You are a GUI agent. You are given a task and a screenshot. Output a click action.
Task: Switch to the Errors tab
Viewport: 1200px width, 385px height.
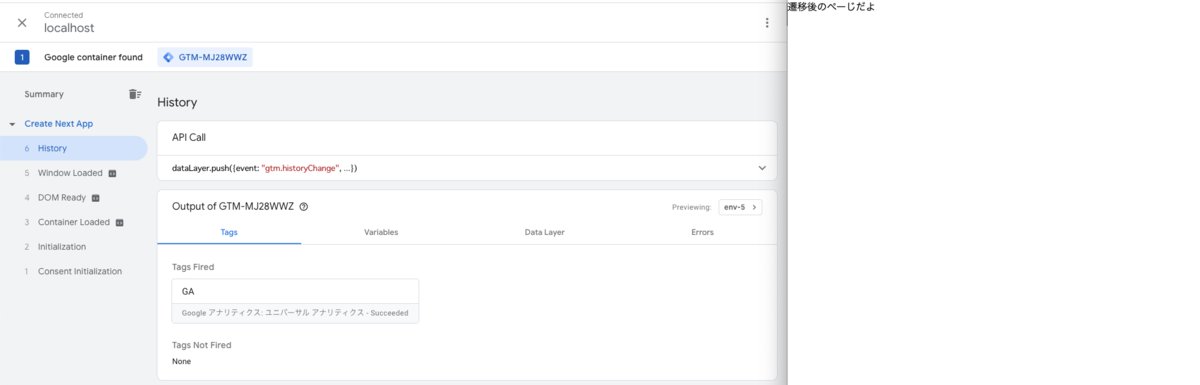702,232
